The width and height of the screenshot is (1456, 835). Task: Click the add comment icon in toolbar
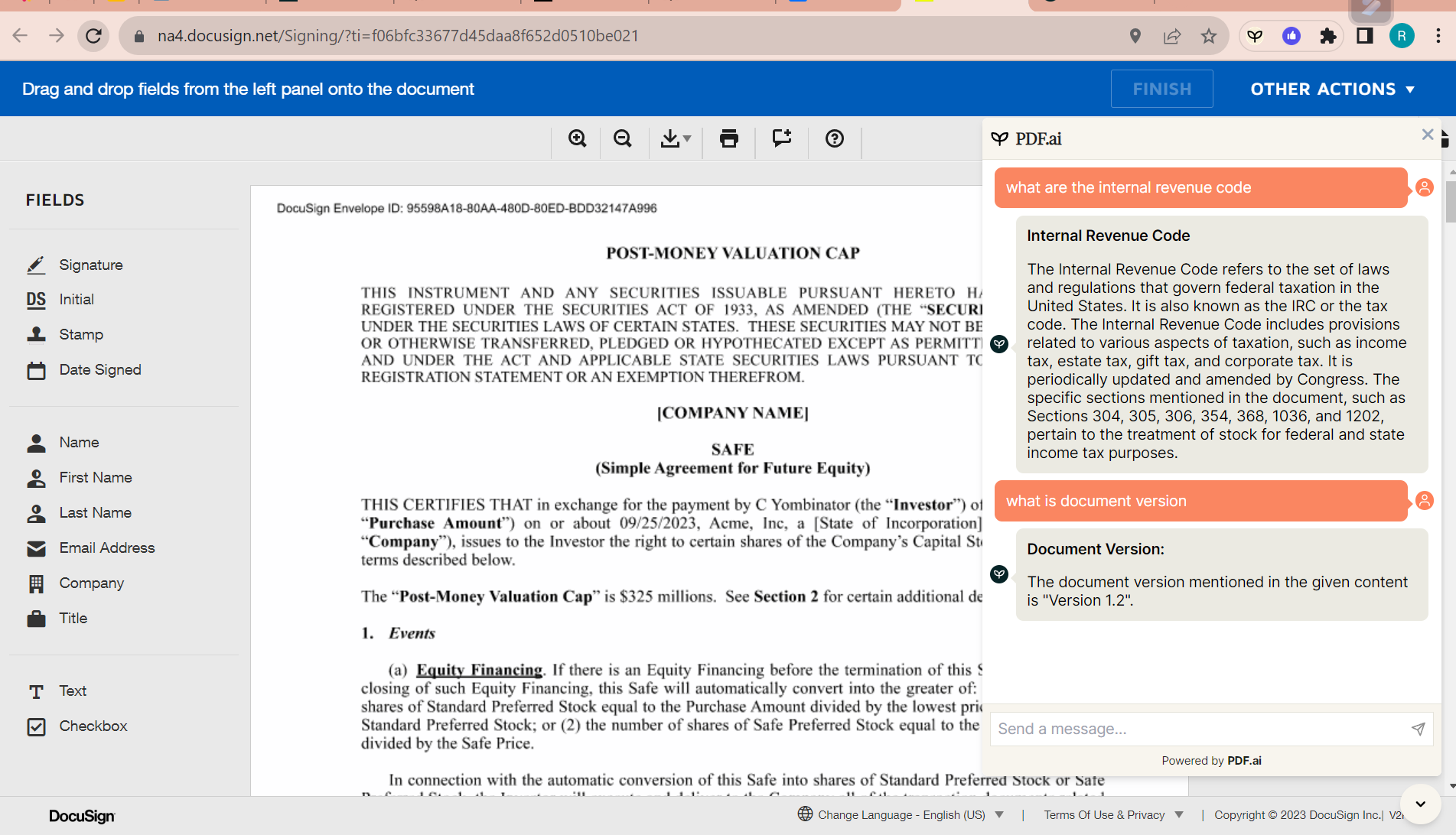(782, 138)
